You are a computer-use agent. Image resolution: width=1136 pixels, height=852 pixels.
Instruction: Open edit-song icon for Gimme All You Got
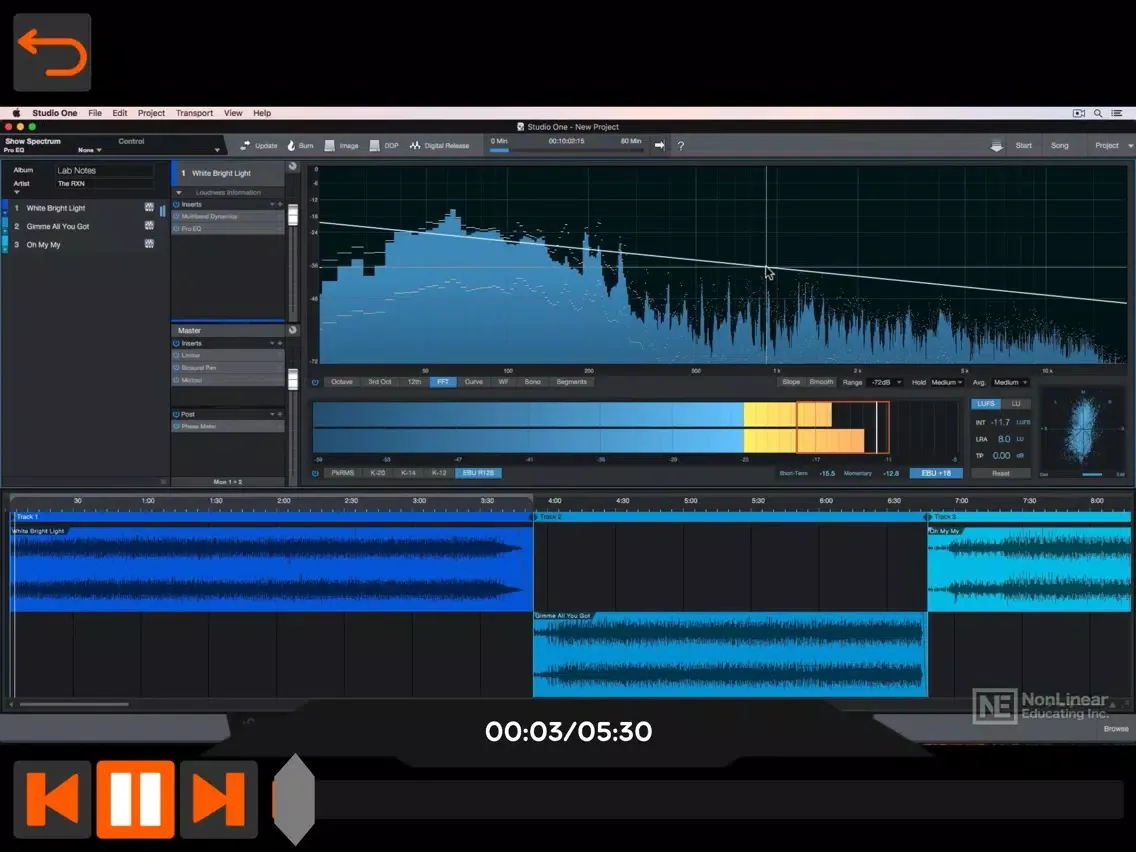click(x=149, y=225)
